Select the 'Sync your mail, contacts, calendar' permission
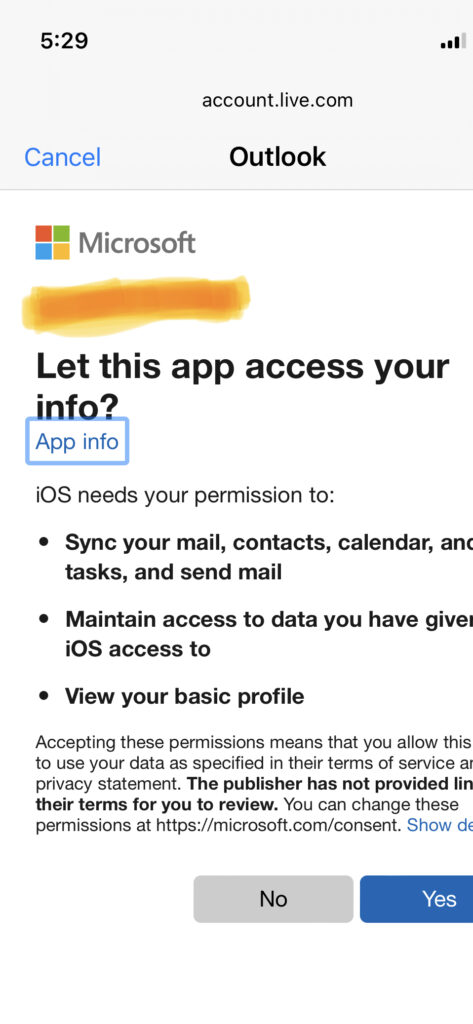The width and height of the screenshot is (473, 1024). click(x=269, y=557)
